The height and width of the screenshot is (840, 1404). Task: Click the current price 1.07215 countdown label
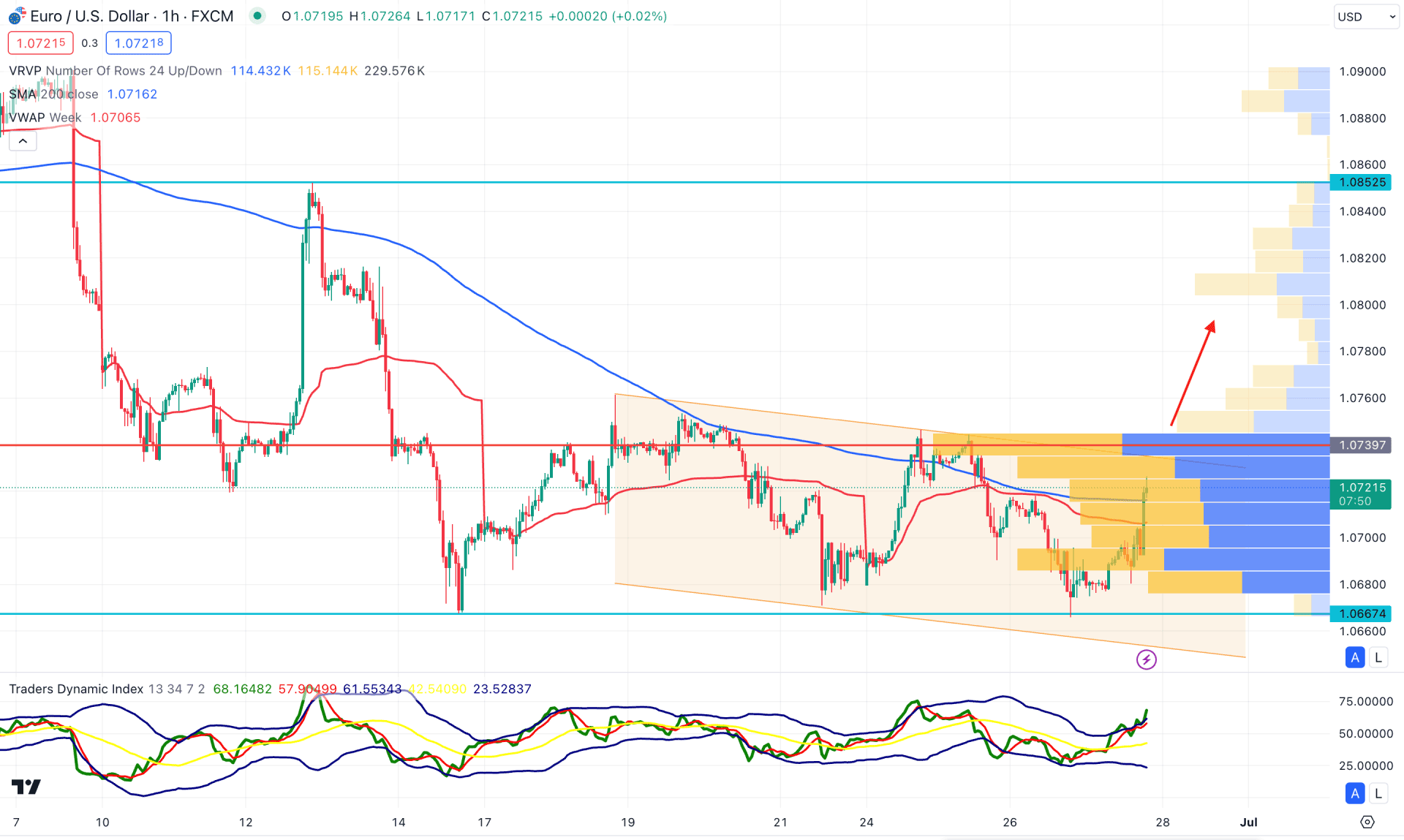(x=1362, y=494)
